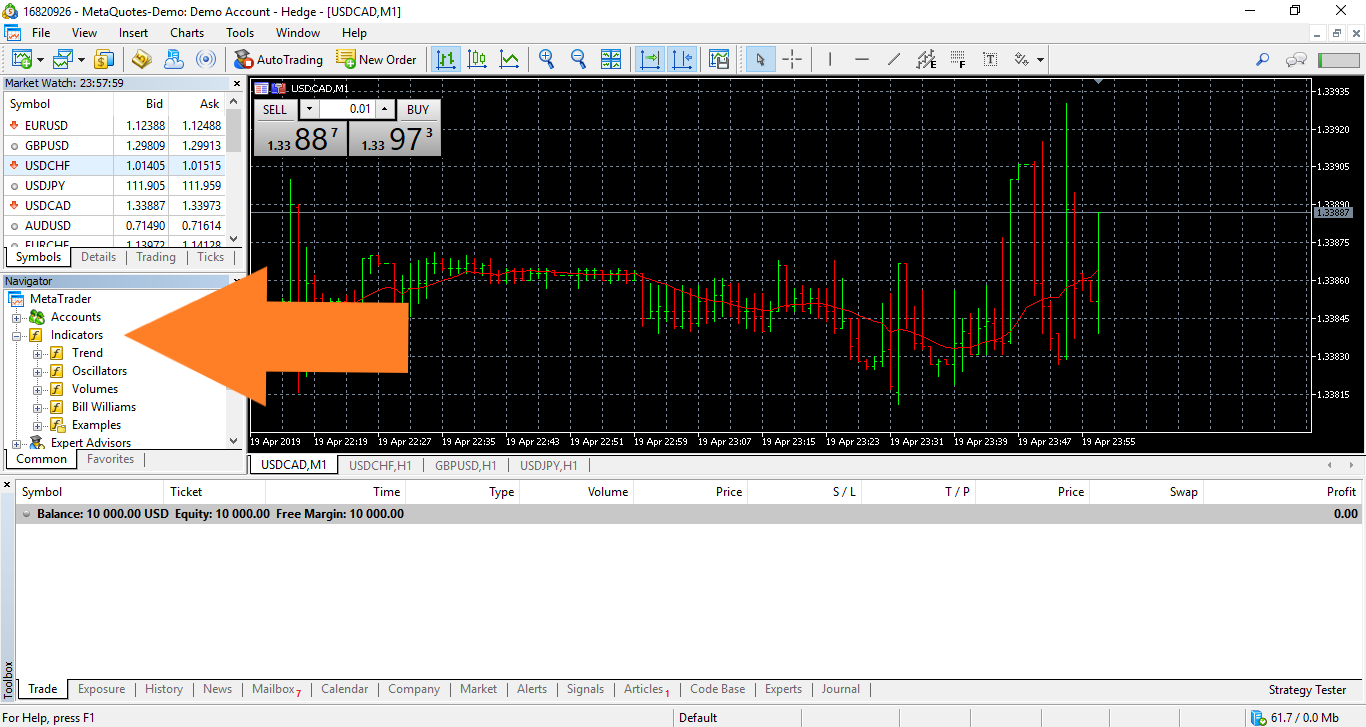Select the Fibonacci retracement tool
The width and height of the screenshot is (1366, 727).
pos(958,59)
